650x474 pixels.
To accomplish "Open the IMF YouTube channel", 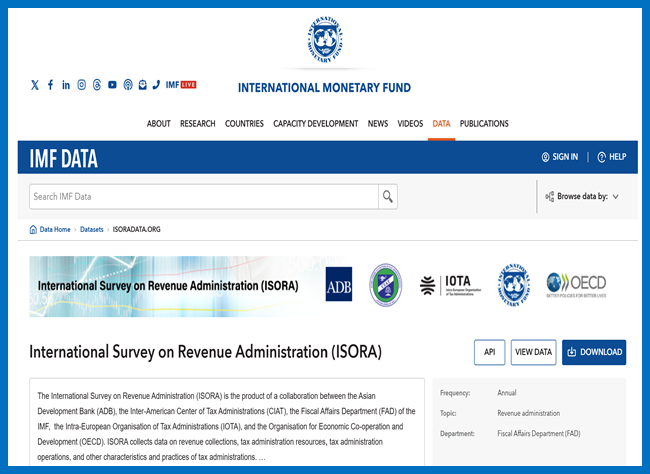I will (112, 85).
